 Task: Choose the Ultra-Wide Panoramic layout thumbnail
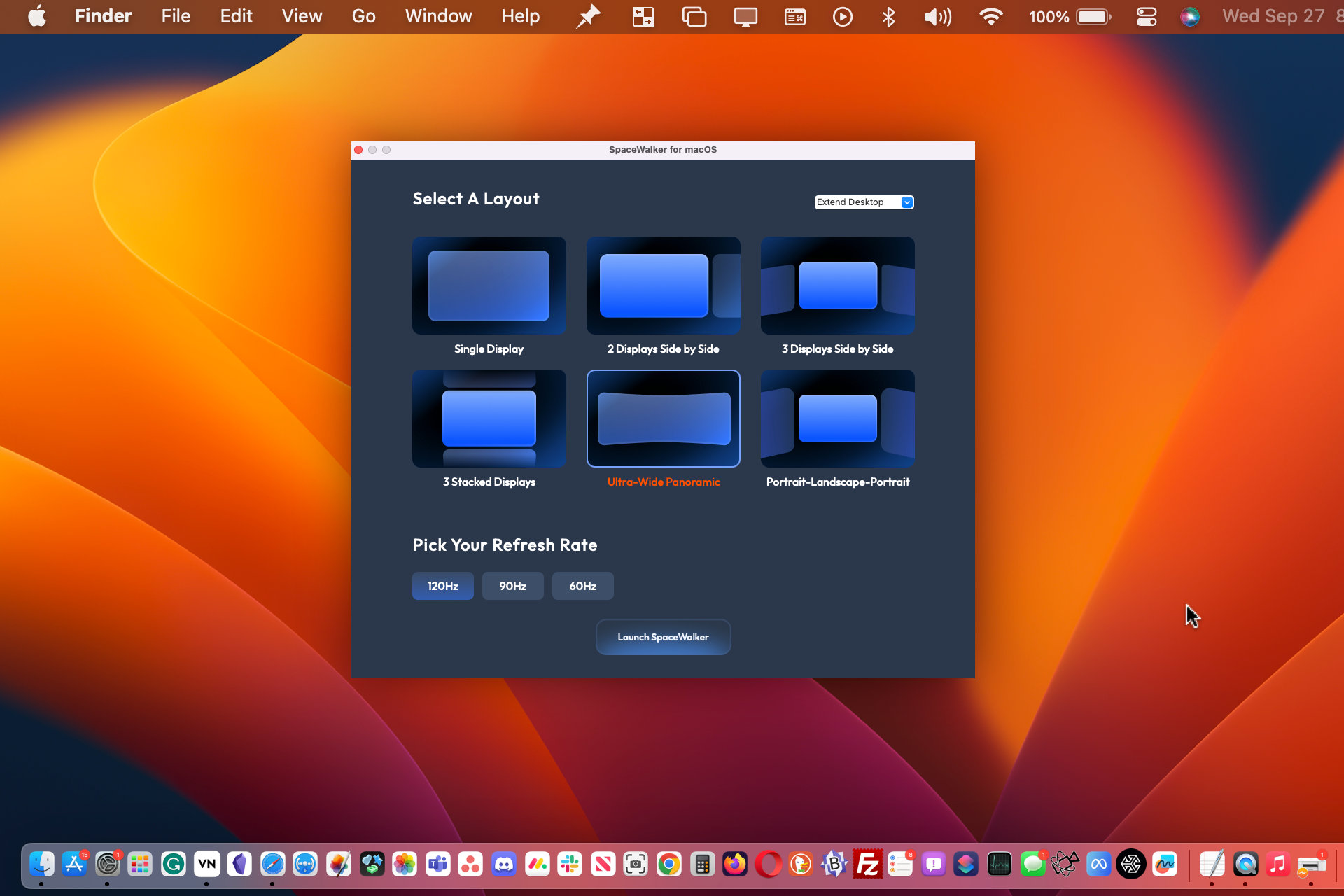[x=663, y=418]
